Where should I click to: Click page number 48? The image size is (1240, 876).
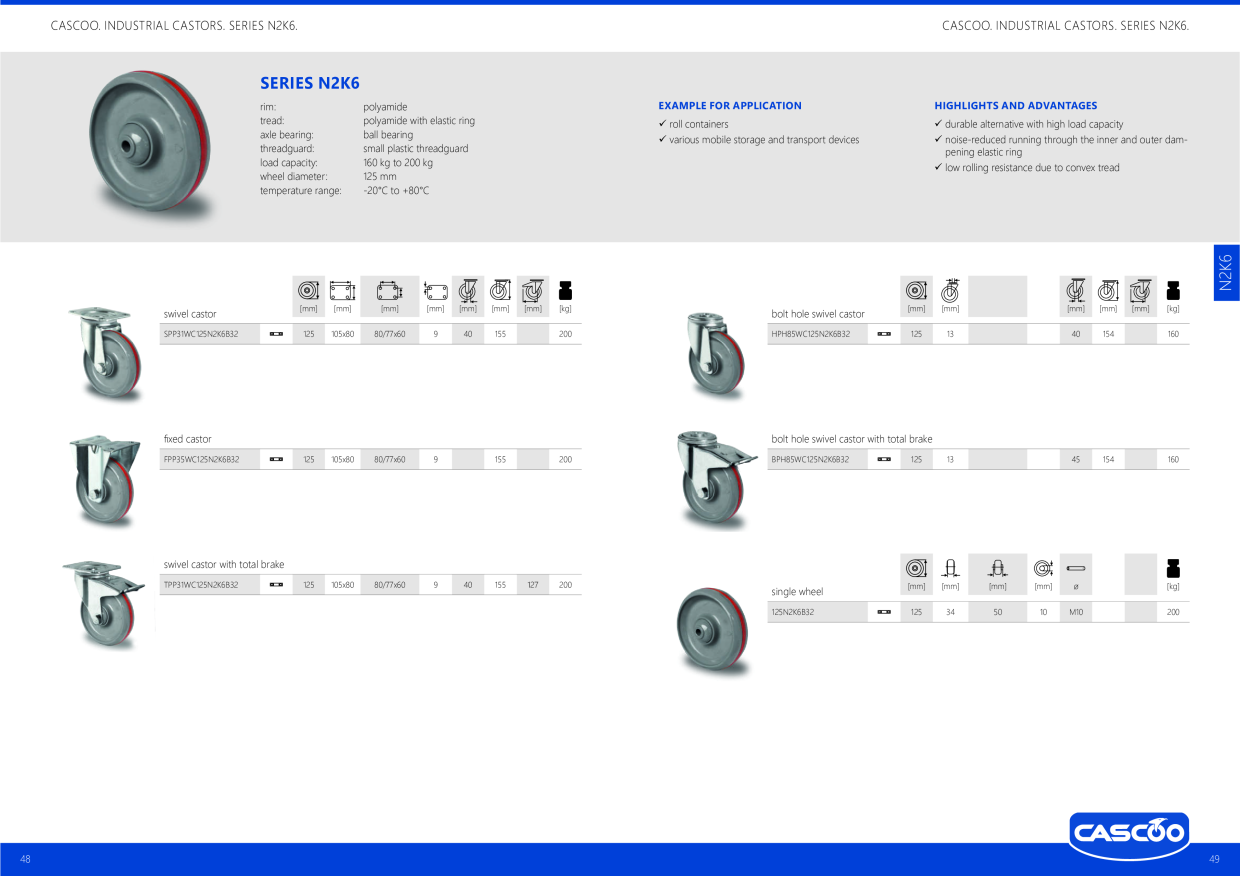click(25, 859)
